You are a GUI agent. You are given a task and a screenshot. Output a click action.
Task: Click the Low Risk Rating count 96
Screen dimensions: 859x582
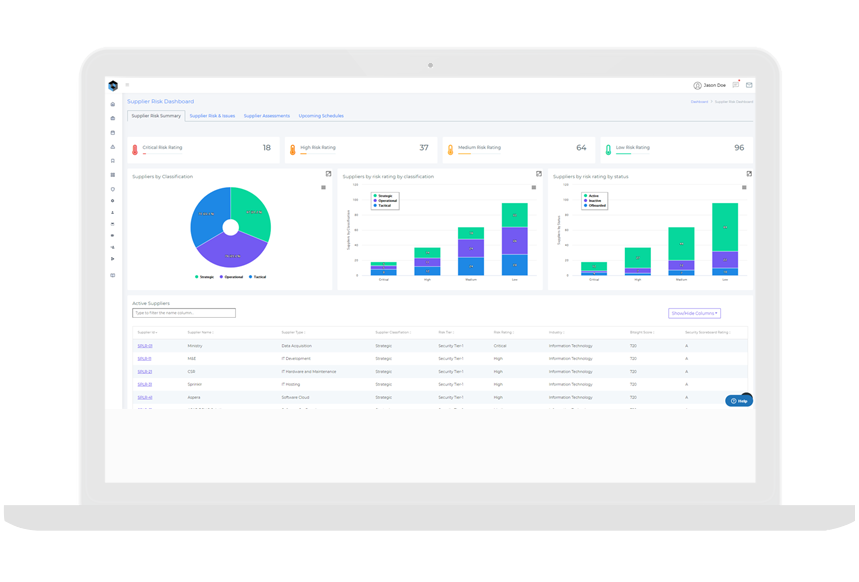[x=739, y=147]
